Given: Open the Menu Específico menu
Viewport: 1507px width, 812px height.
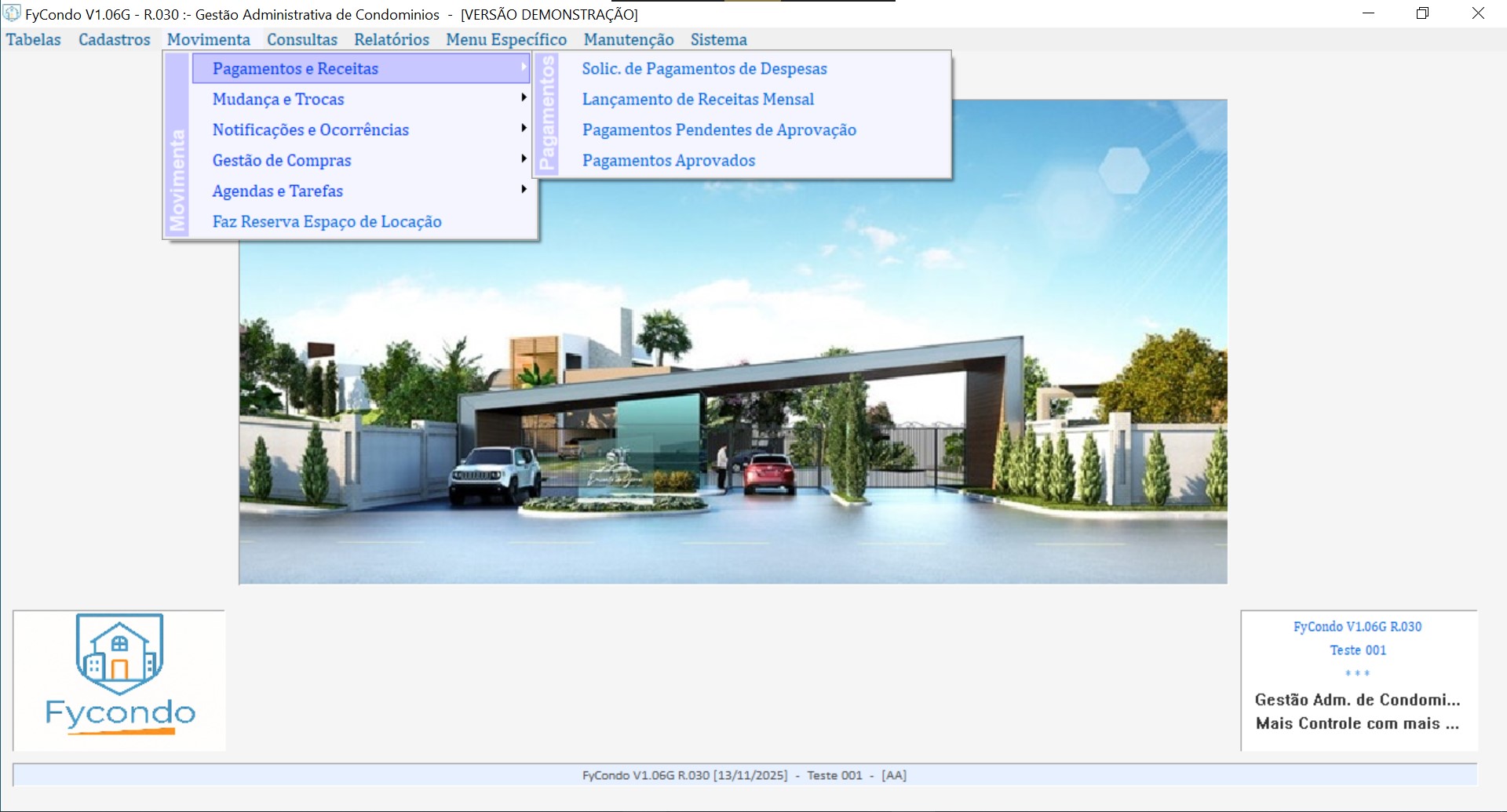Looking at the screenshot, I should [506, 40].
